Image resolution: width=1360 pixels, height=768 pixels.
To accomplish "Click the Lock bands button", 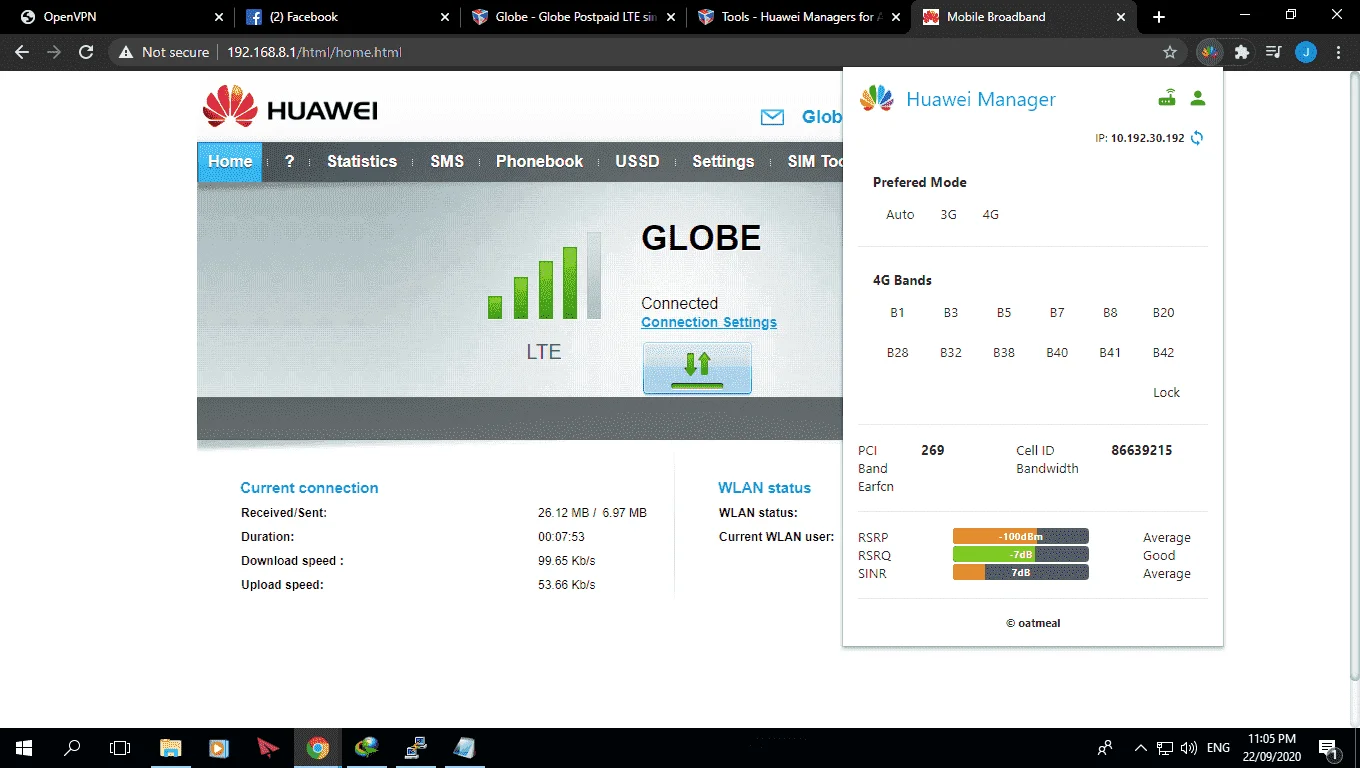I will pos(1166,393).
